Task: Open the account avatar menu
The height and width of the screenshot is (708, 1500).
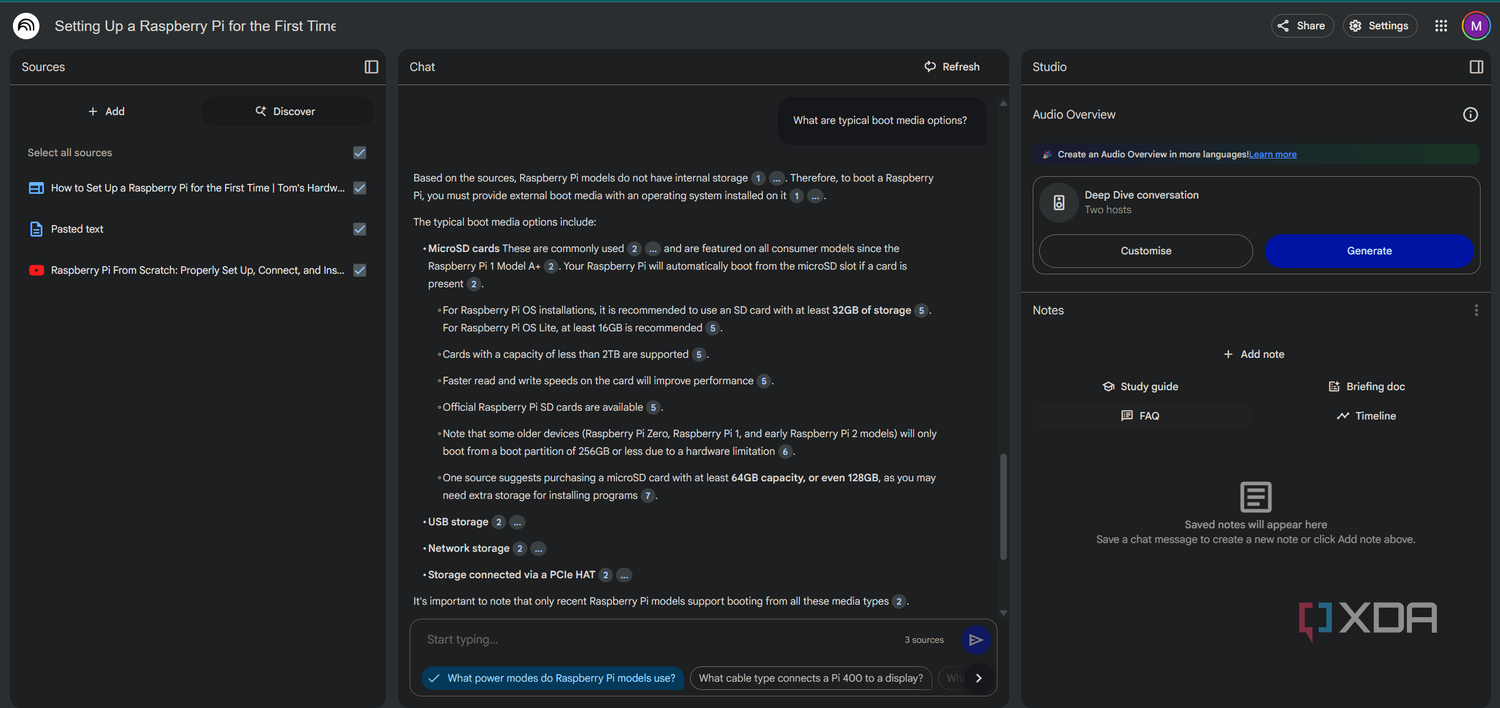Action: click(x=1476, y=26)
